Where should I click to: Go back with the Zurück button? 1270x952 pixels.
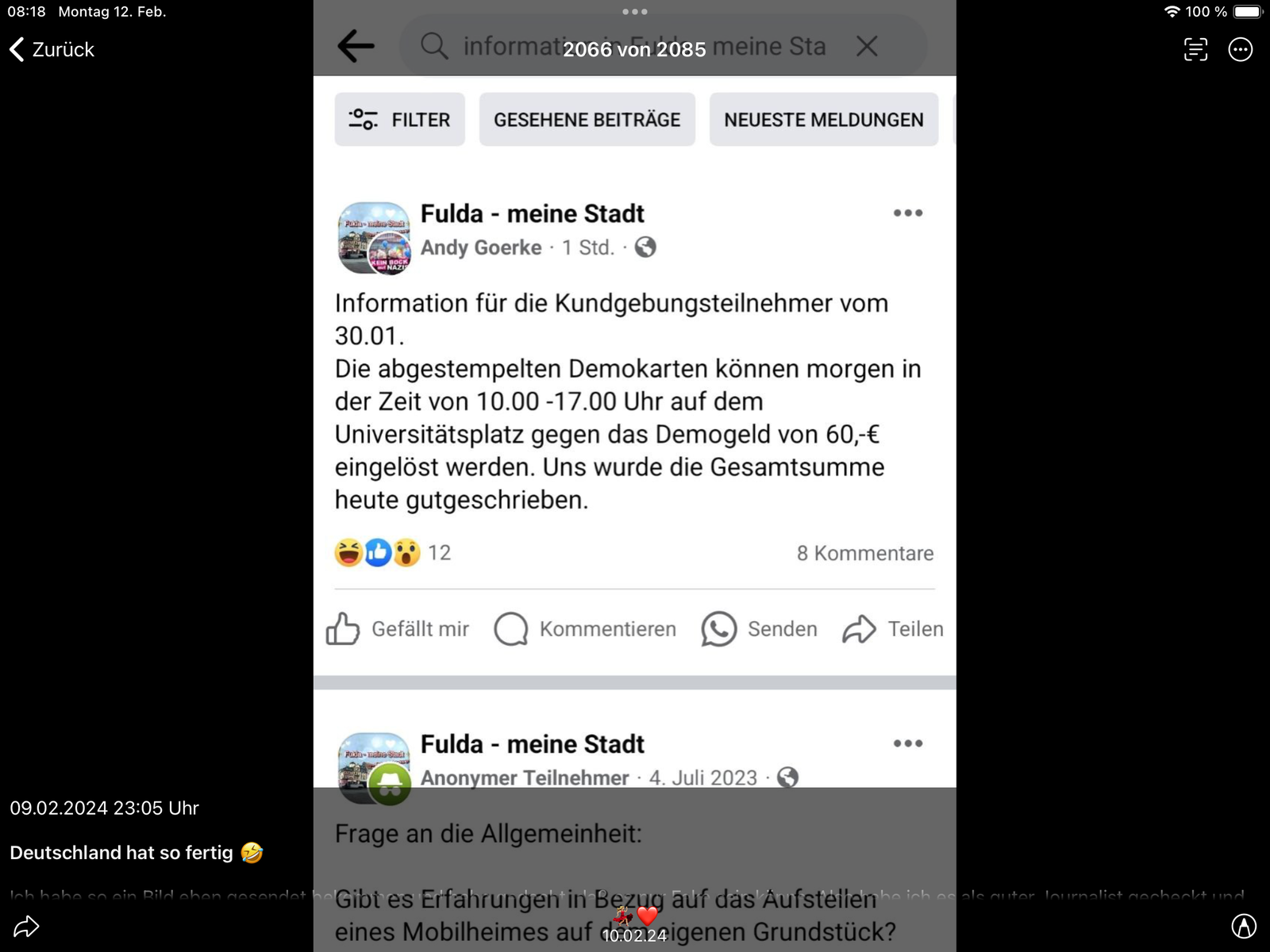52,49
